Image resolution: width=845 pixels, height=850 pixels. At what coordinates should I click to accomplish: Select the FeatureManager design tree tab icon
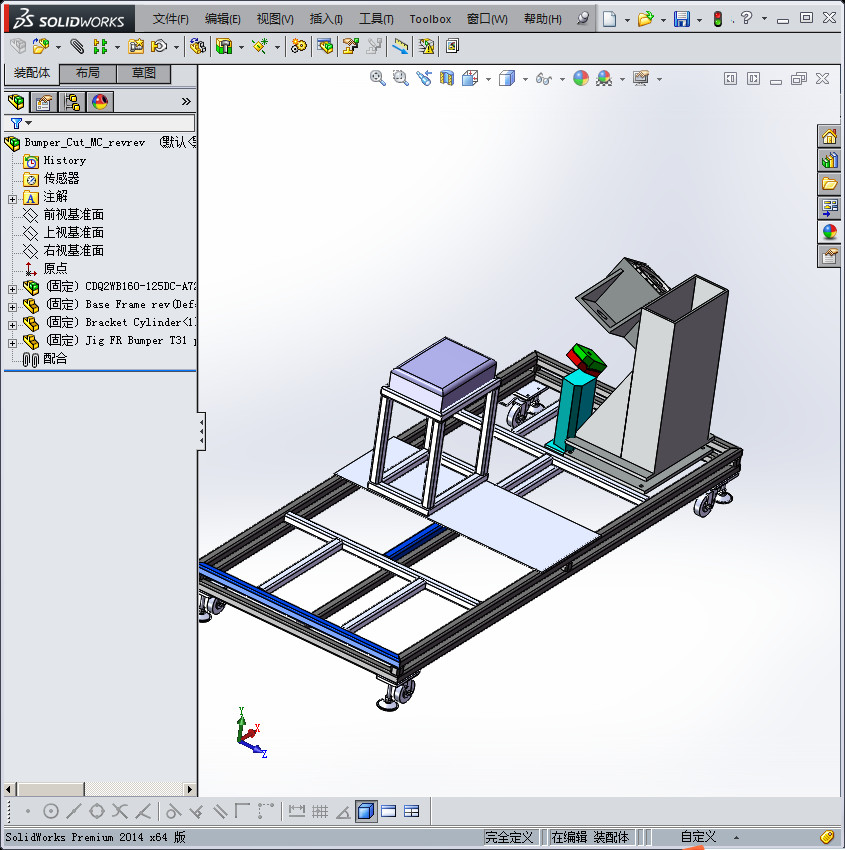16,101
